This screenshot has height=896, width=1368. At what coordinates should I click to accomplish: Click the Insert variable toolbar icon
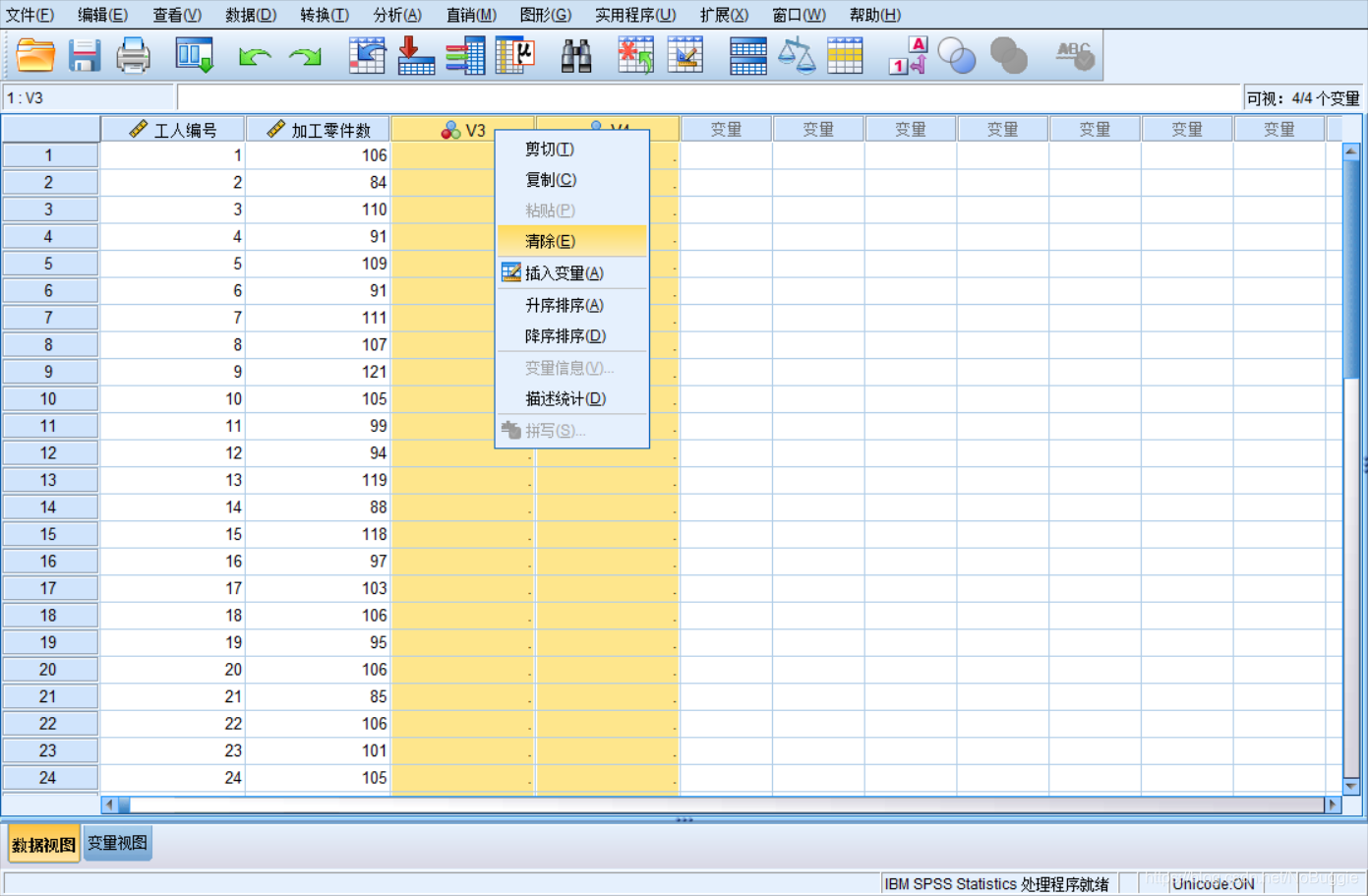[685, 55]
